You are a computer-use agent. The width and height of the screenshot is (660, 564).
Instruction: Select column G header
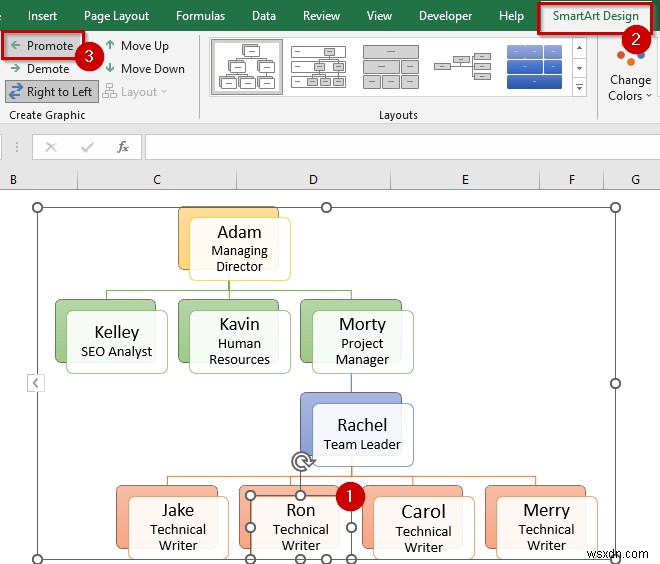[x=635, y=180]
